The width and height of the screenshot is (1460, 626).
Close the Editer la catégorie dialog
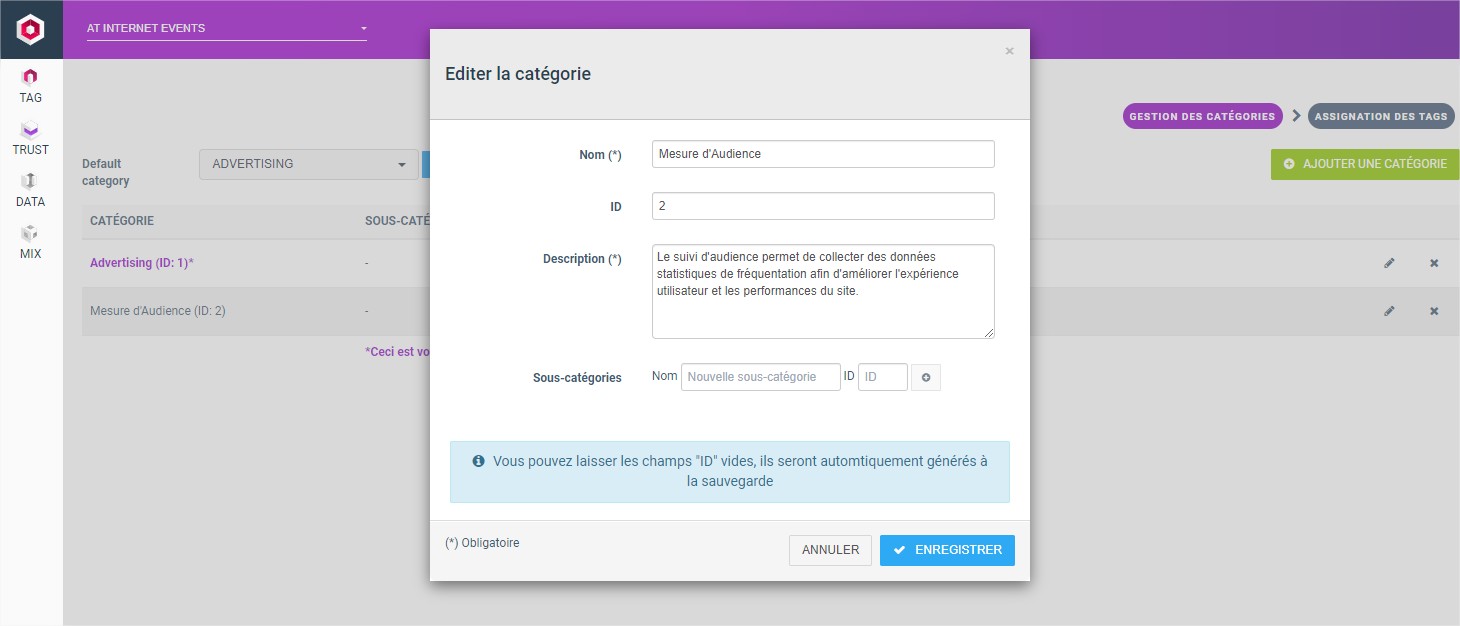pyautogui.click(x=1009, y=51)
